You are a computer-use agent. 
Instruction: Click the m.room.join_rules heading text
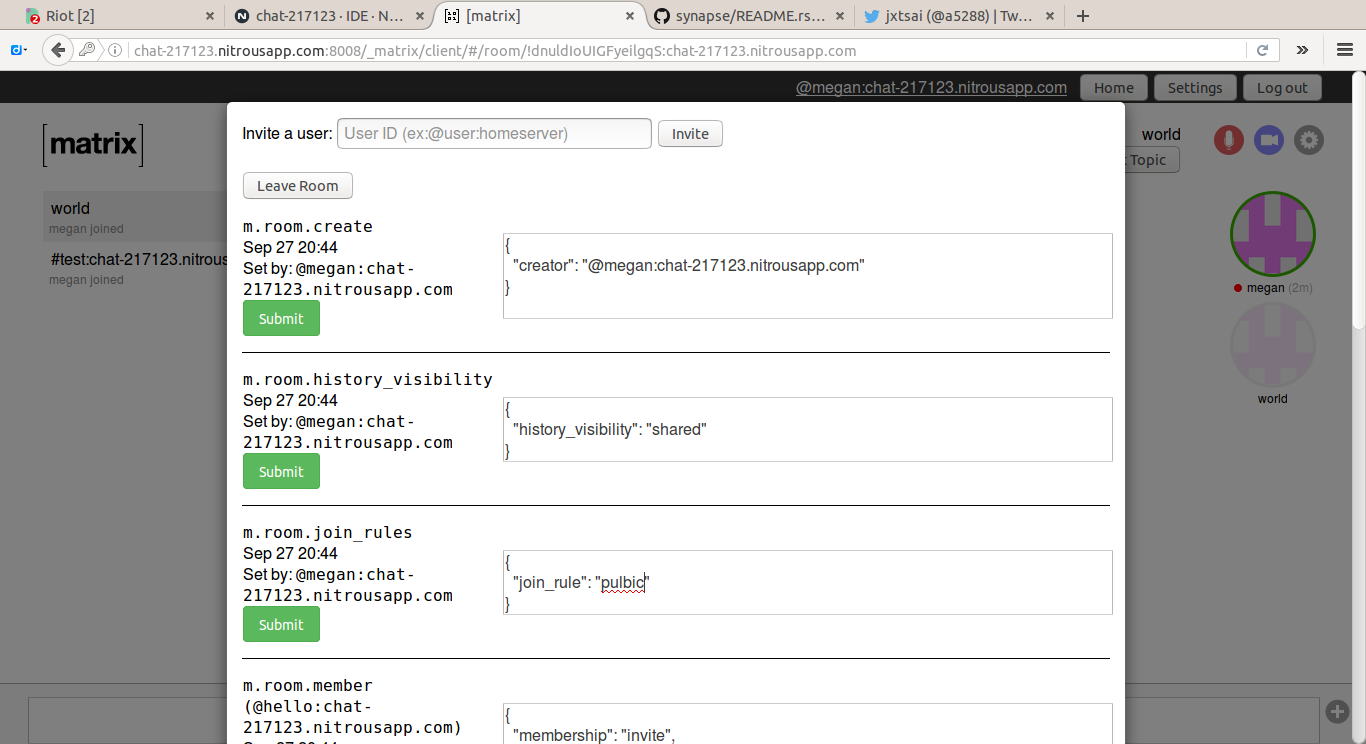click(x=328, y=533)
